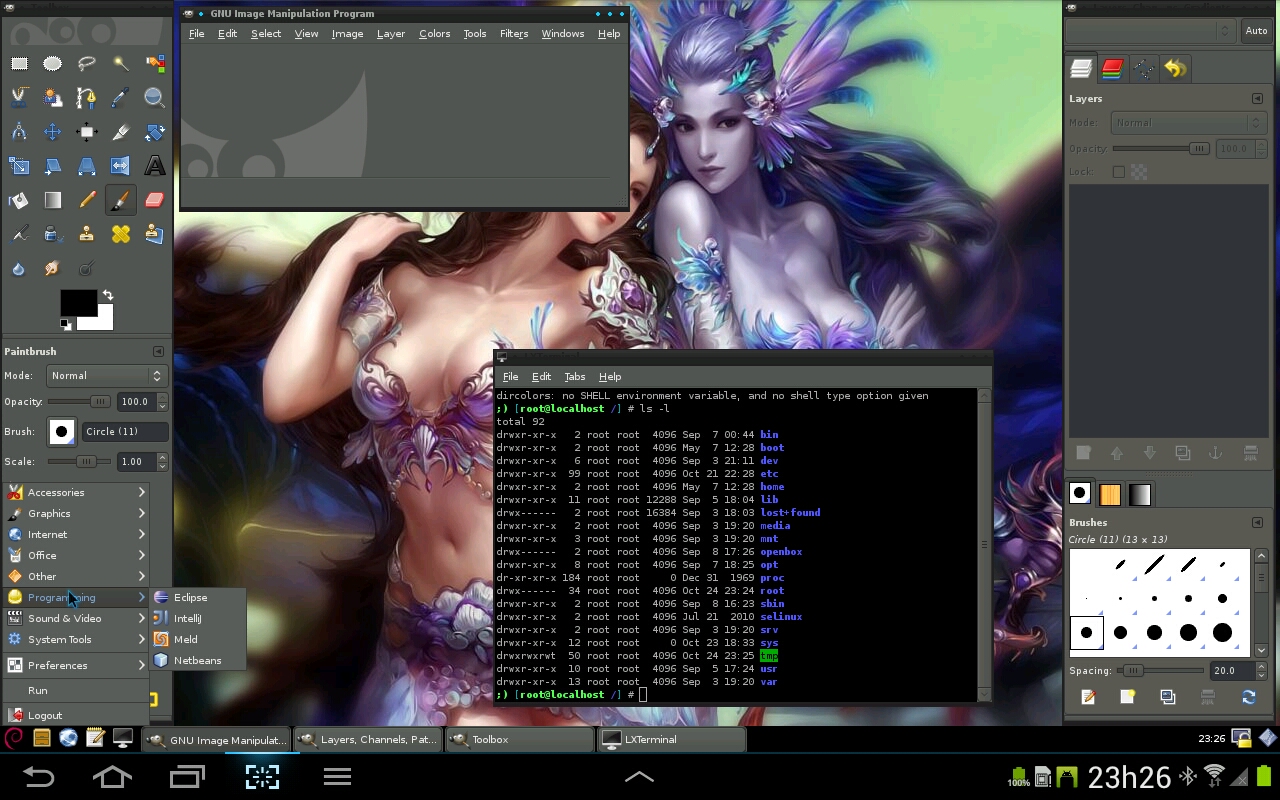This screenshot has width=1280, height=800.
Task: Switch to the Undo History tab
Action: point(1176,68)
